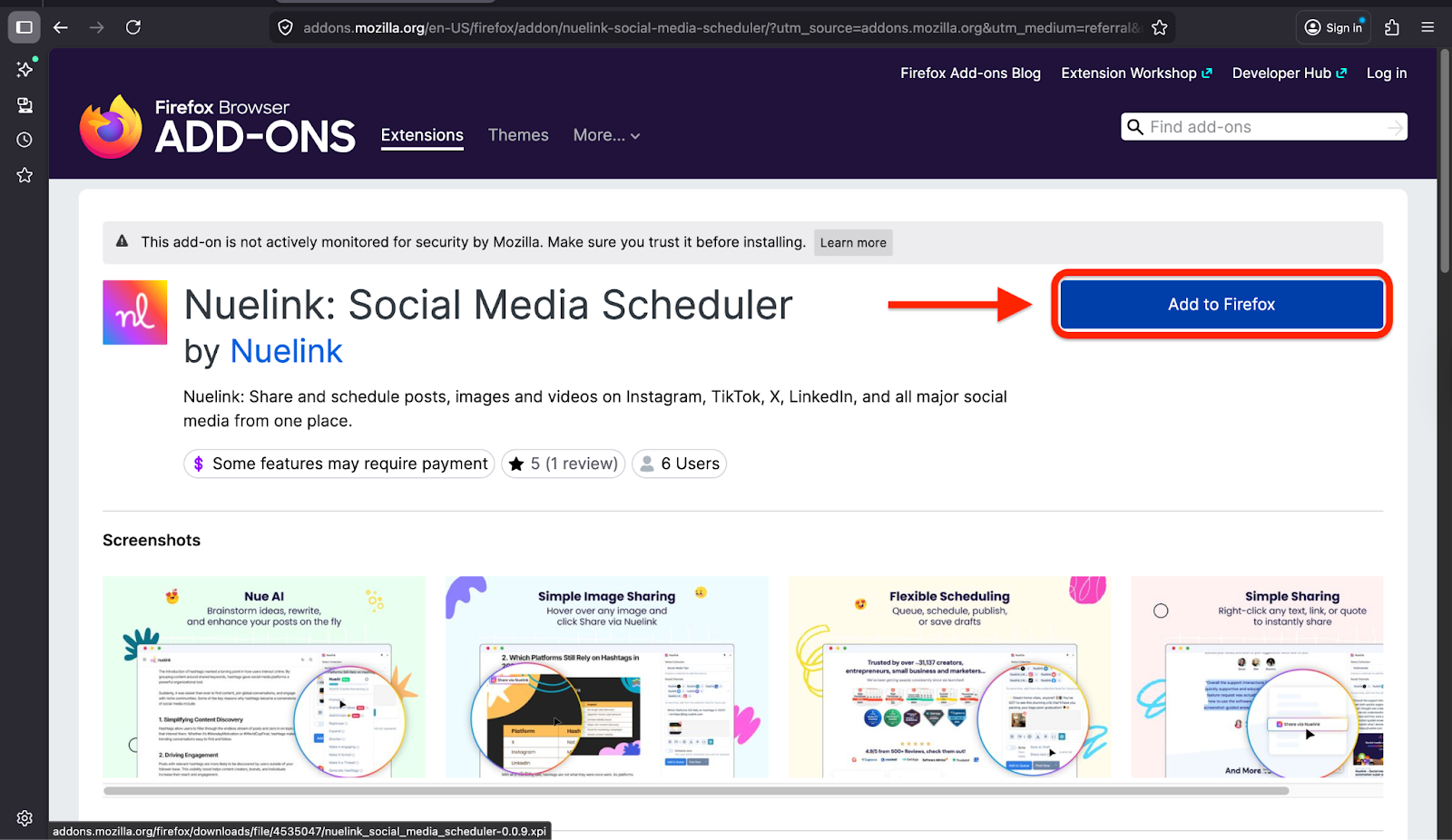Click the screenshots horizontal scrollbar

point(696,791)
